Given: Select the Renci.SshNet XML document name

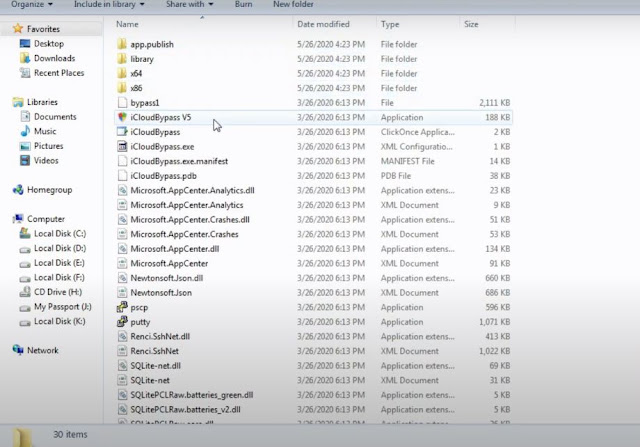Looking at the screenshot, I should click(x=154, y=351).
